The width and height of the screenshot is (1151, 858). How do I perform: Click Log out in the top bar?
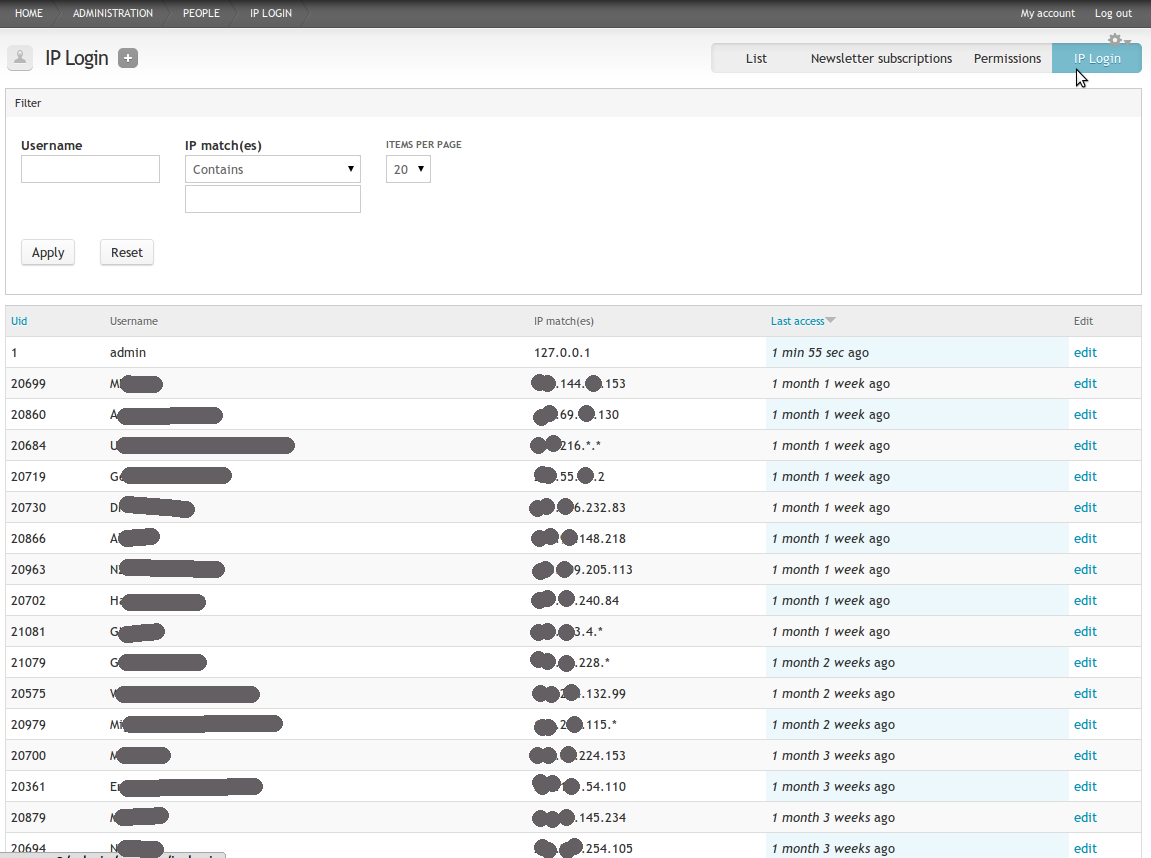tap(1113, 13)
